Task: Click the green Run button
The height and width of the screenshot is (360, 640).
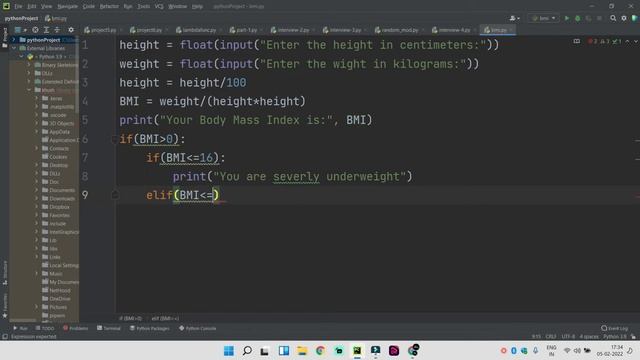Action: [567, 18]
